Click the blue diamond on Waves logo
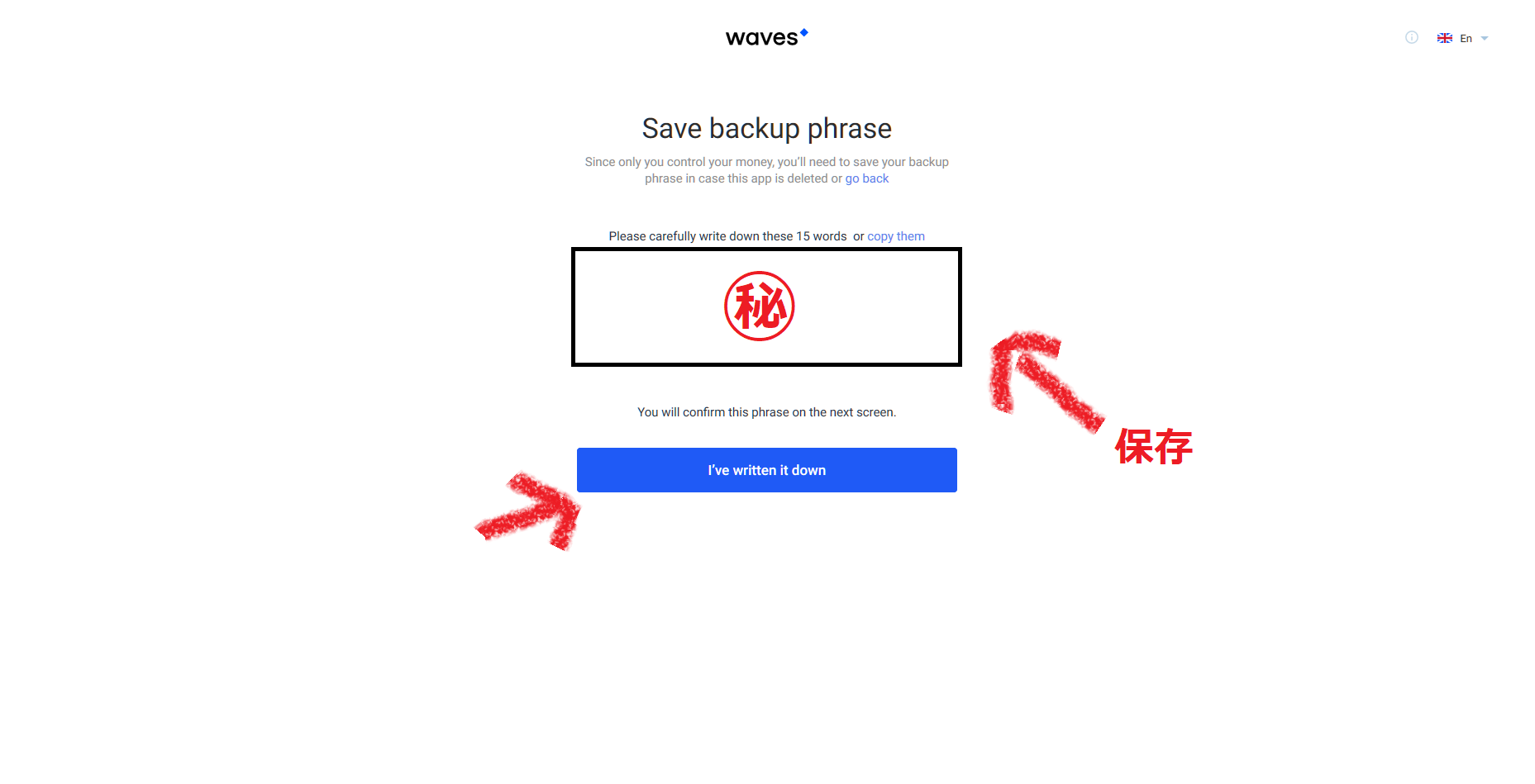 (x=803, y=33)
